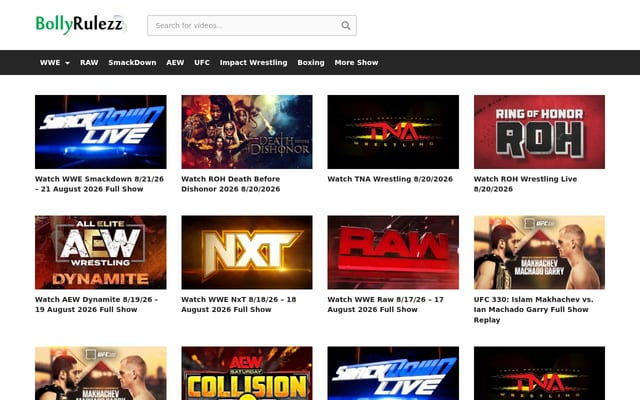Open the UFC 330 Makhachev replay thumbnail
Screen dimensions: 640x400
click(539, 252)
